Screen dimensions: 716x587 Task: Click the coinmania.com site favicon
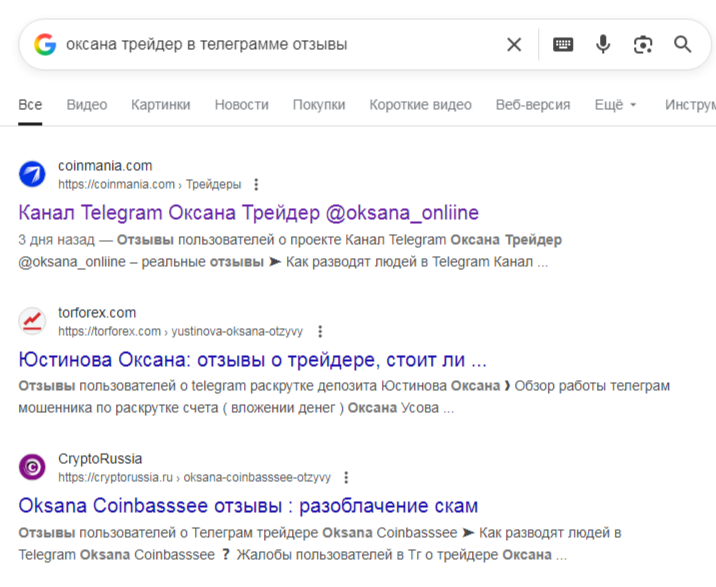pyautogui.click(x=32, y=174)
